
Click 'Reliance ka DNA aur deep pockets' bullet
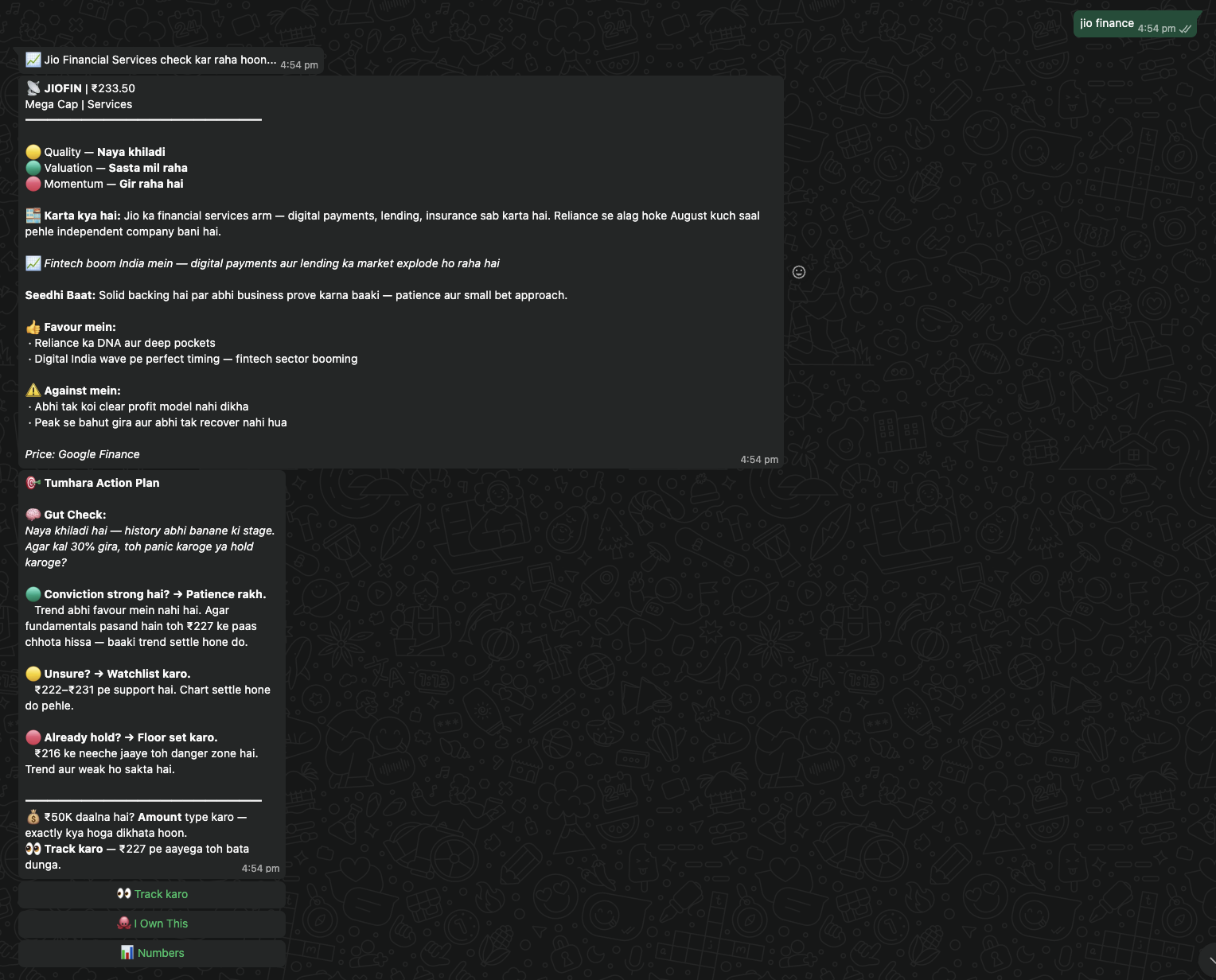(122, 343)
